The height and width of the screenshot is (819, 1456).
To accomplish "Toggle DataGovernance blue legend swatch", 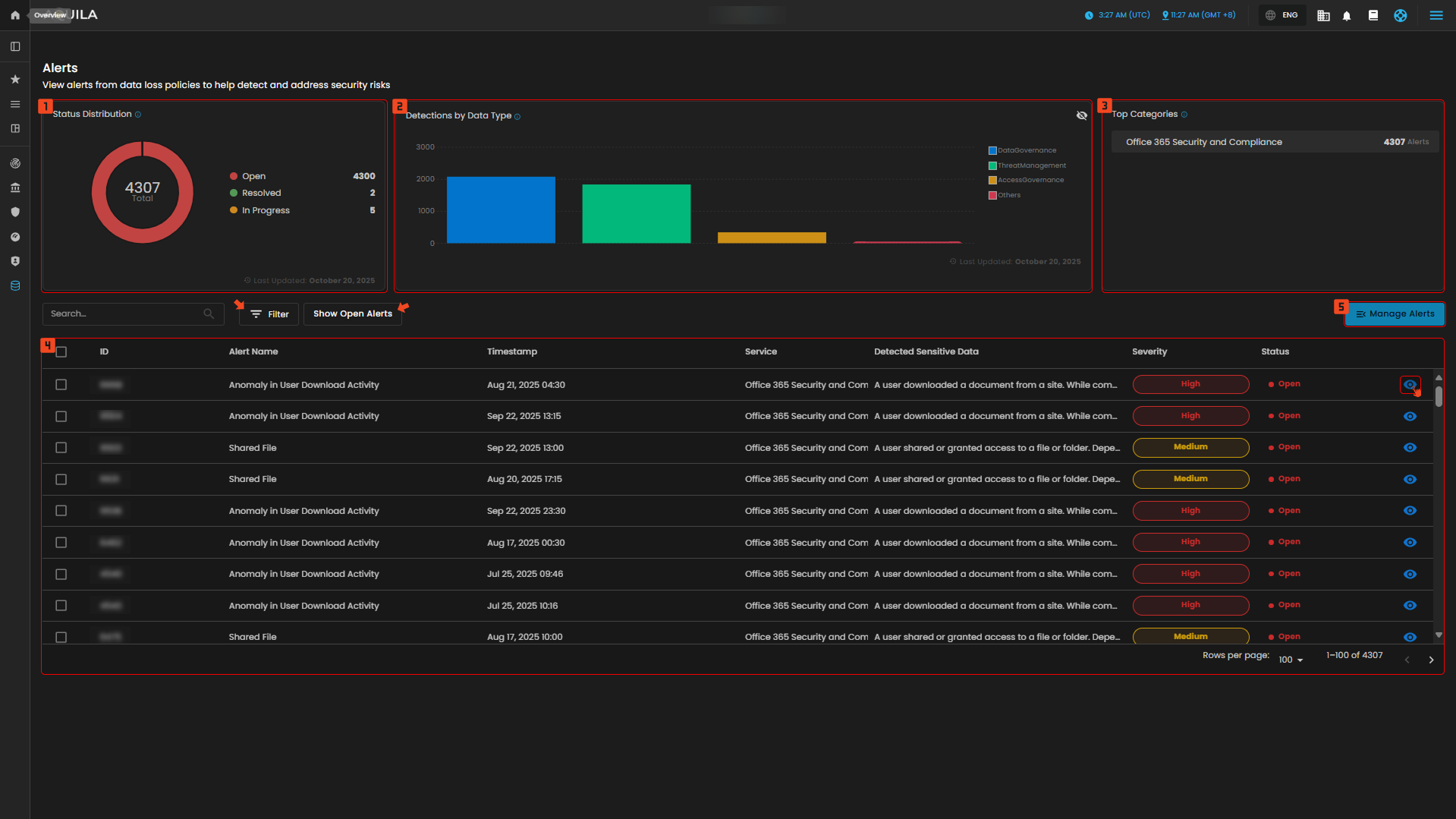I will tap(992, 150).
